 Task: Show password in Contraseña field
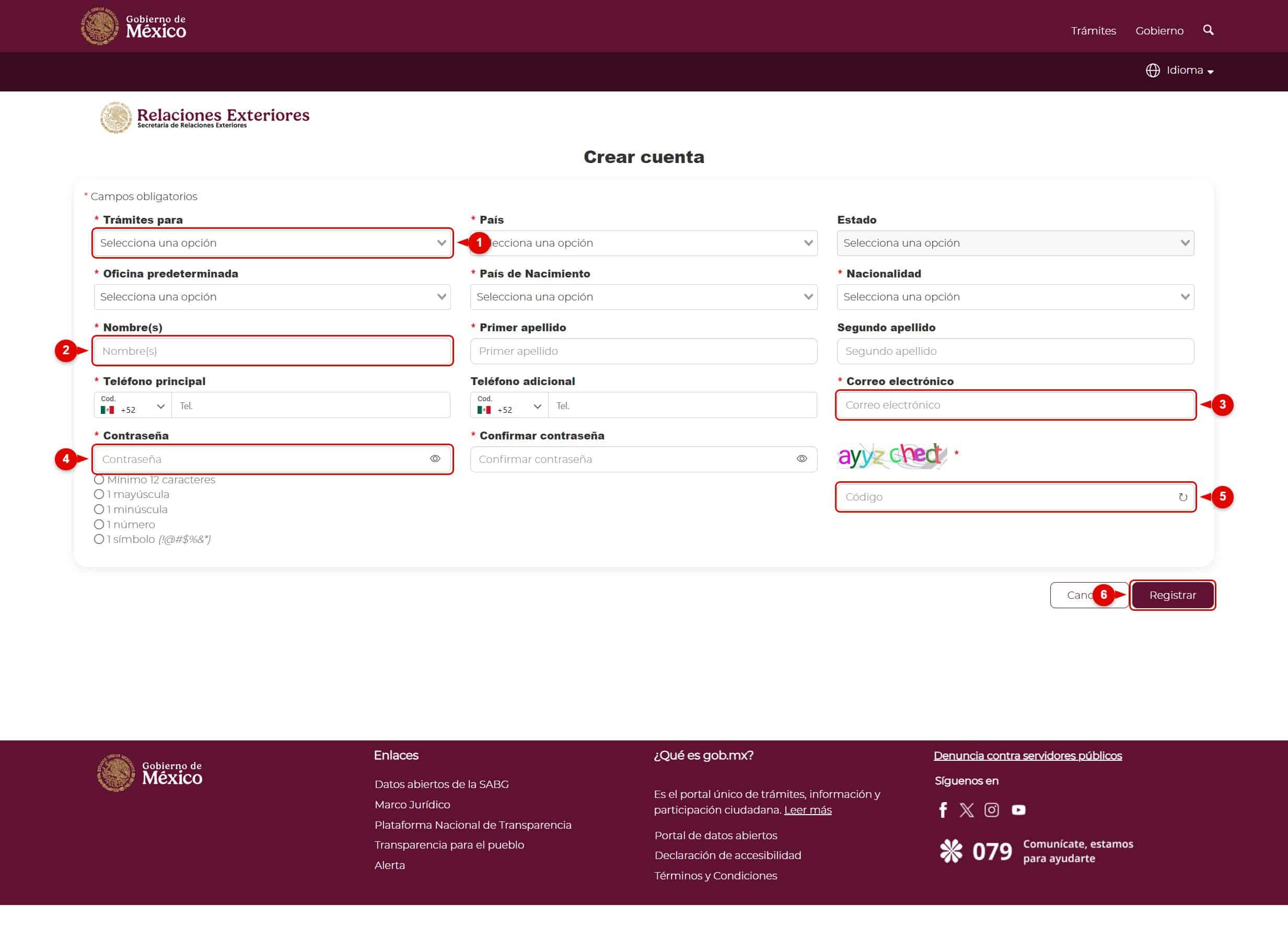coord(435,459)
